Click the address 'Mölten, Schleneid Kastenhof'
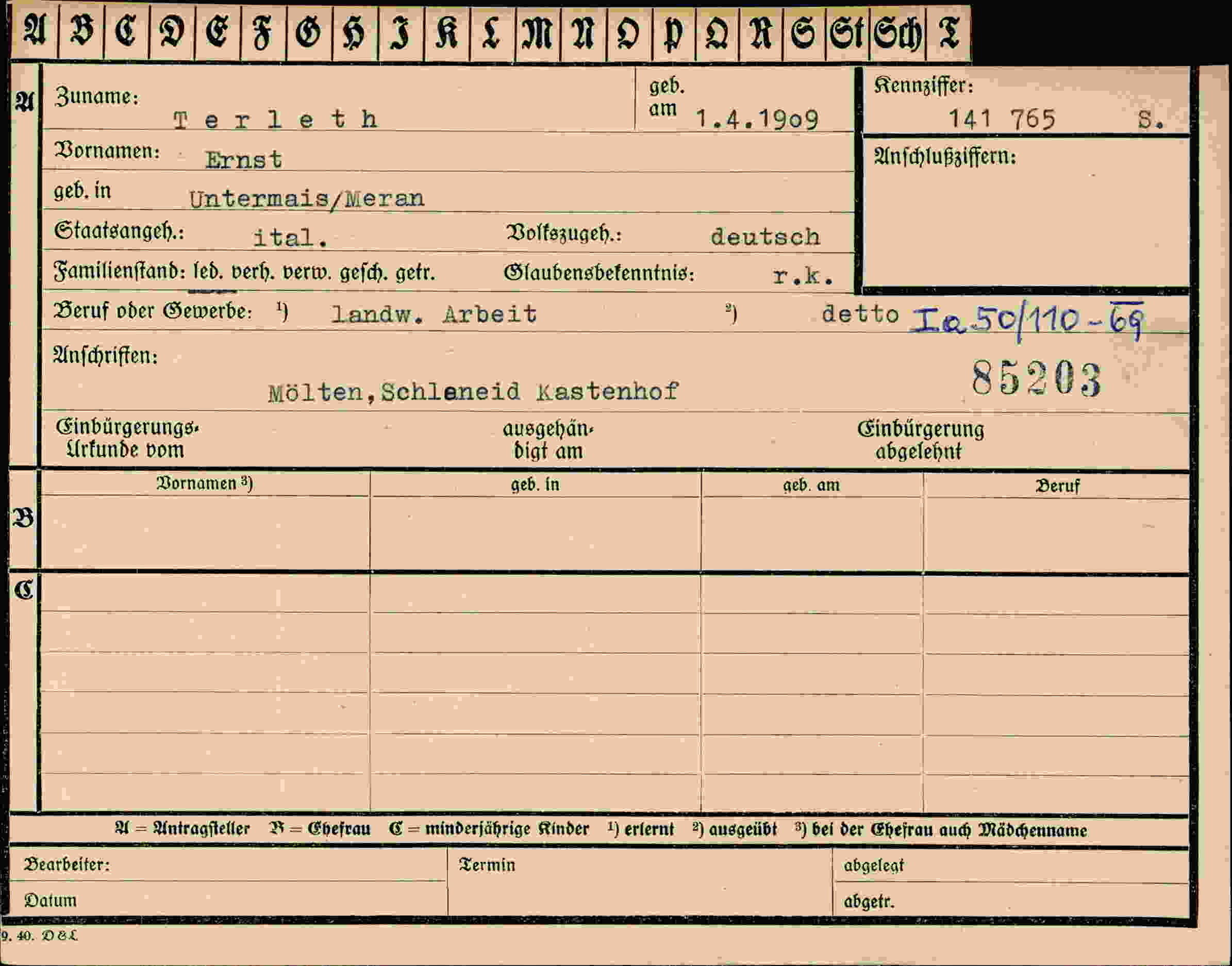The width and height of the screenshot is (1232, 966). (473, 392)
